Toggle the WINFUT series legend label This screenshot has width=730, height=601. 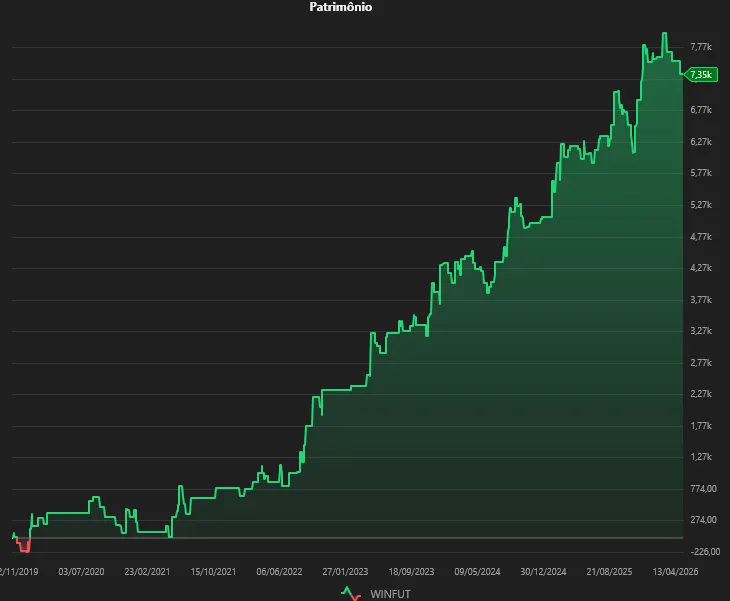click(391, 594)
